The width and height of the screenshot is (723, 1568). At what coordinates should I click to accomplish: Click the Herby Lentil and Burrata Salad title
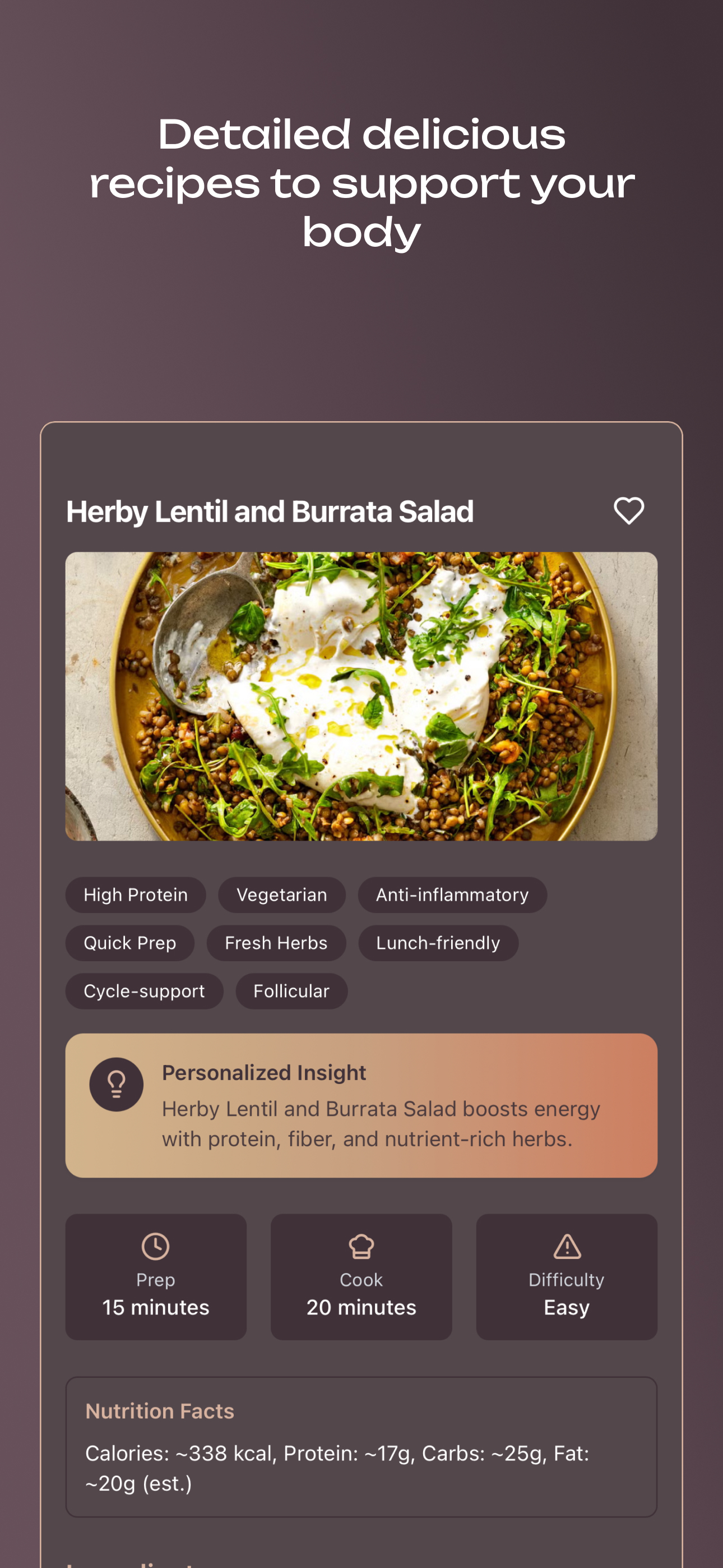point(270,511)
